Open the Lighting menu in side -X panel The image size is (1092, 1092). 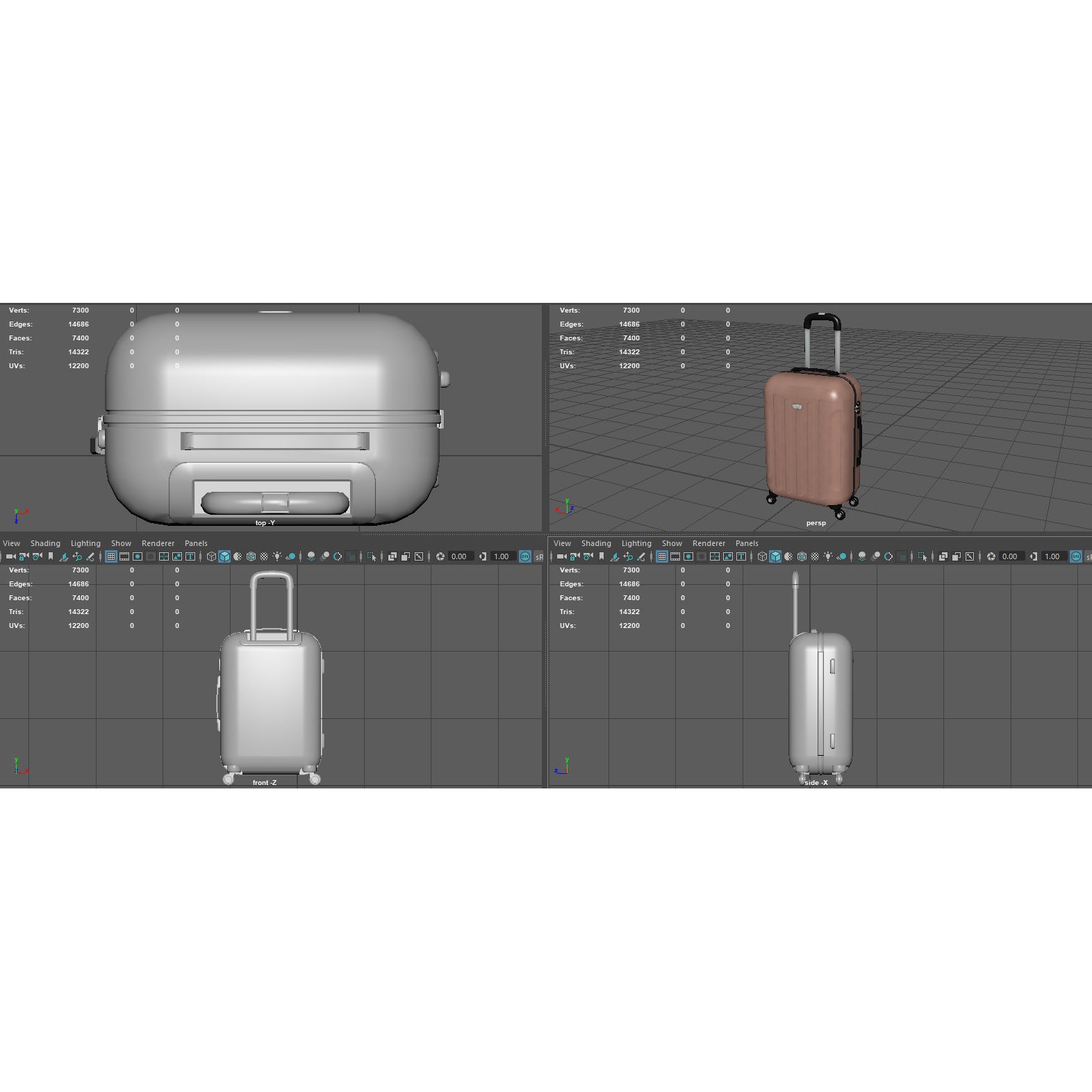[x=636, y=543]
